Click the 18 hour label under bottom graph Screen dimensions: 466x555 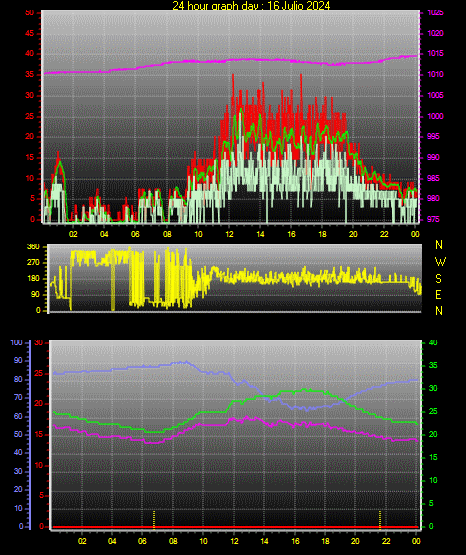[325, 541]
